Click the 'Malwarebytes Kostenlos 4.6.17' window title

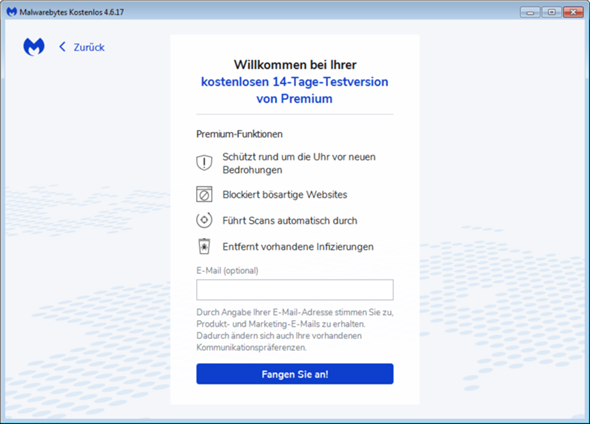71,12
